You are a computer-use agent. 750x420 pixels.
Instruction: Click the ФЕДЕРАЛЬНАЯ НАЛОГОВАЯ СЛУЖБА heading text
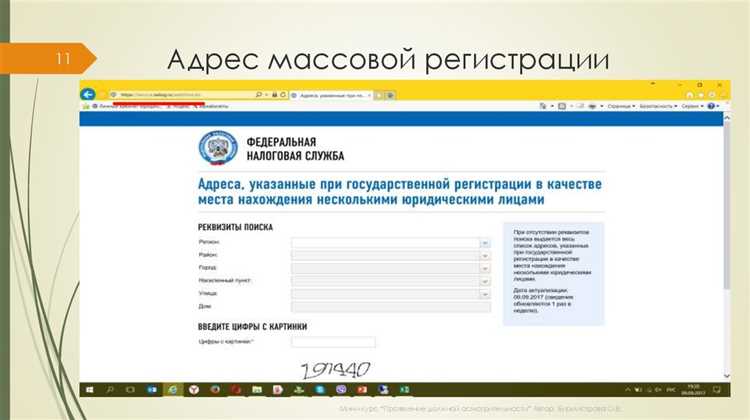(295, 149)
